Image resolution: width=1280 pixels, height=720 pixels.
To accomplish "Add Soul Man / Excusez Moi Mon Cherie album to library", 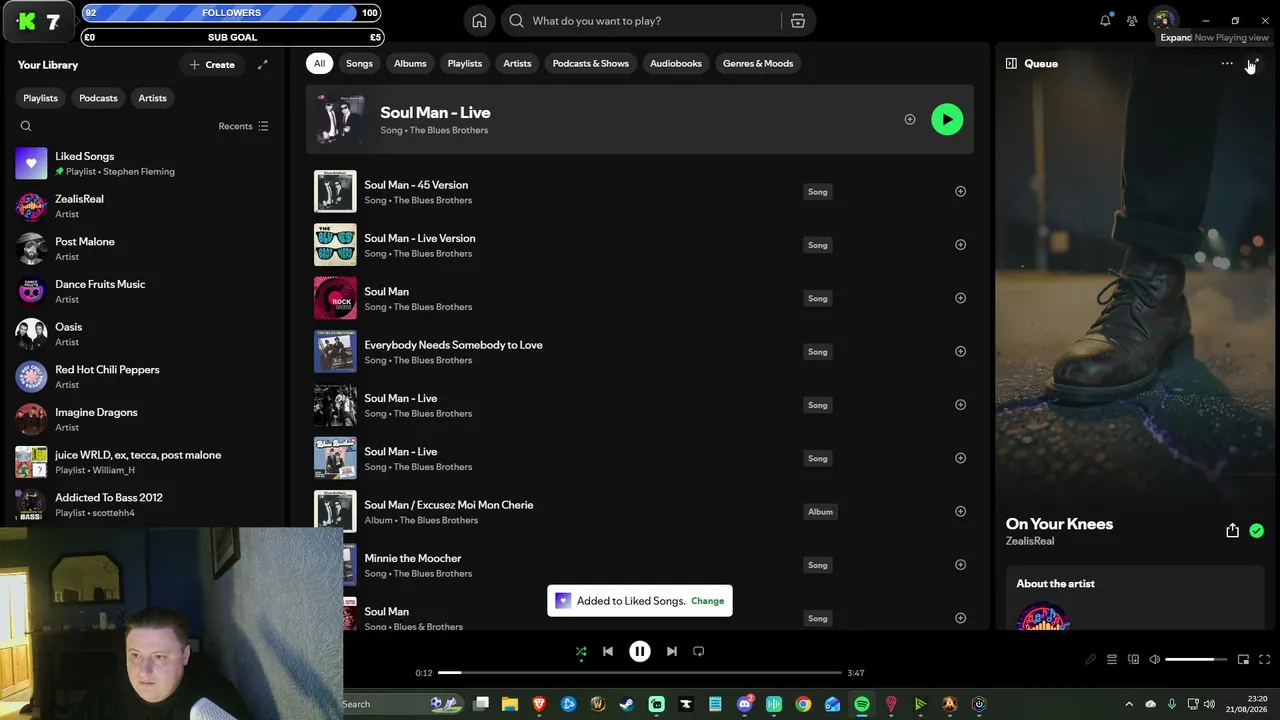I will 960,511.
